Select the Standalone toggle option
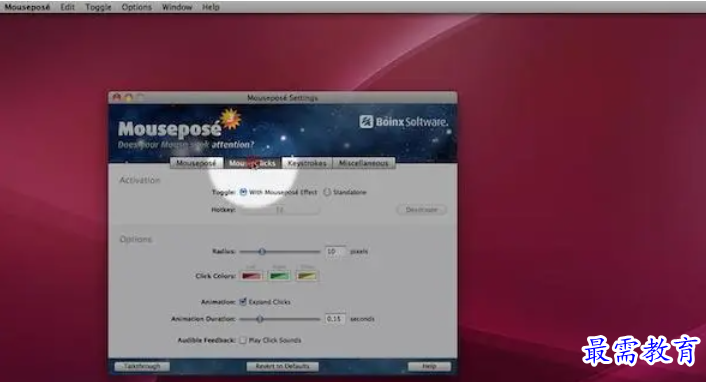Image resolution: width=706 pixels, height=382 pixels. click(327, 192)
